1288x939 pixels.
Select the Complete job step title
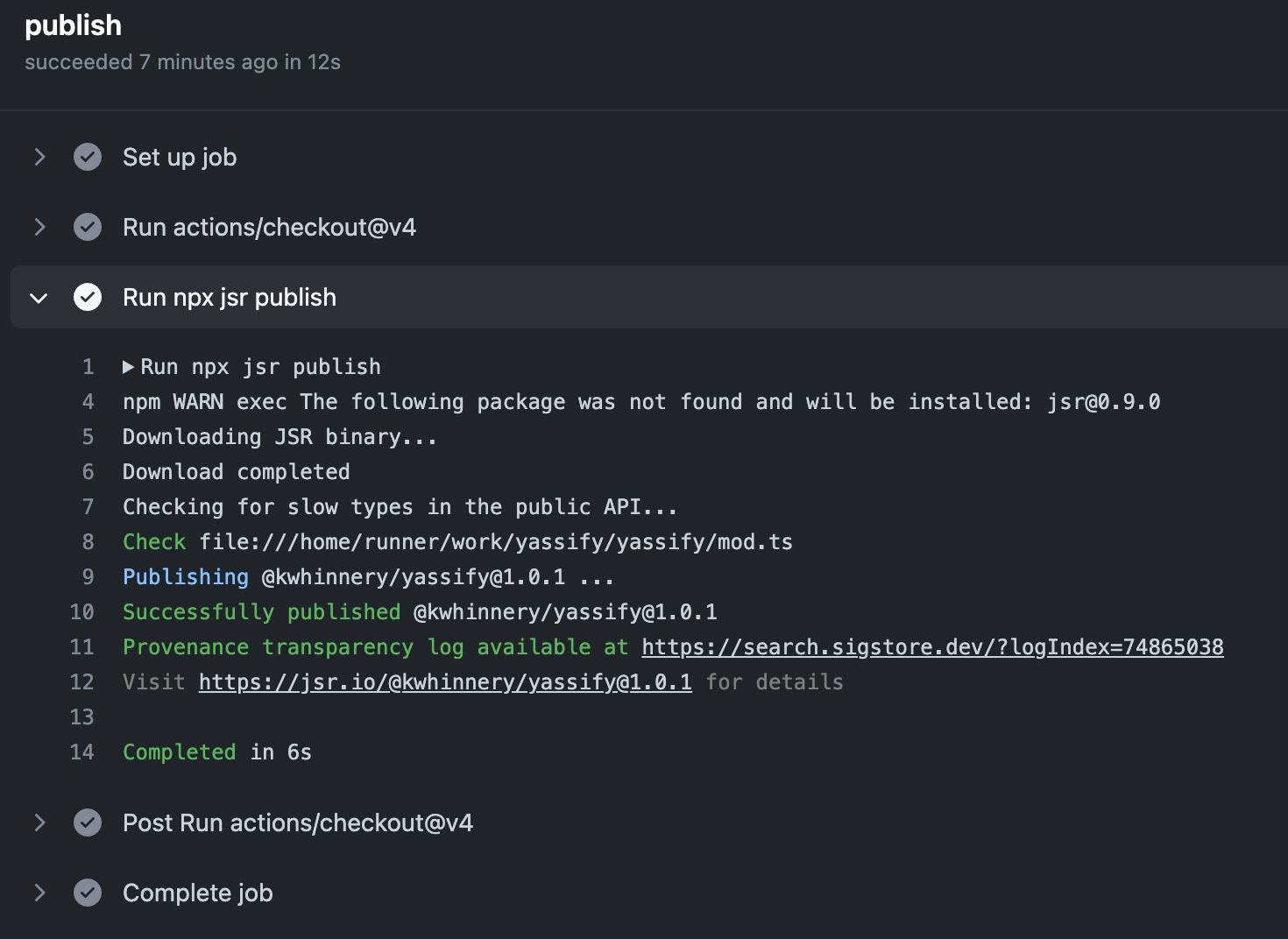coord(198,893)
